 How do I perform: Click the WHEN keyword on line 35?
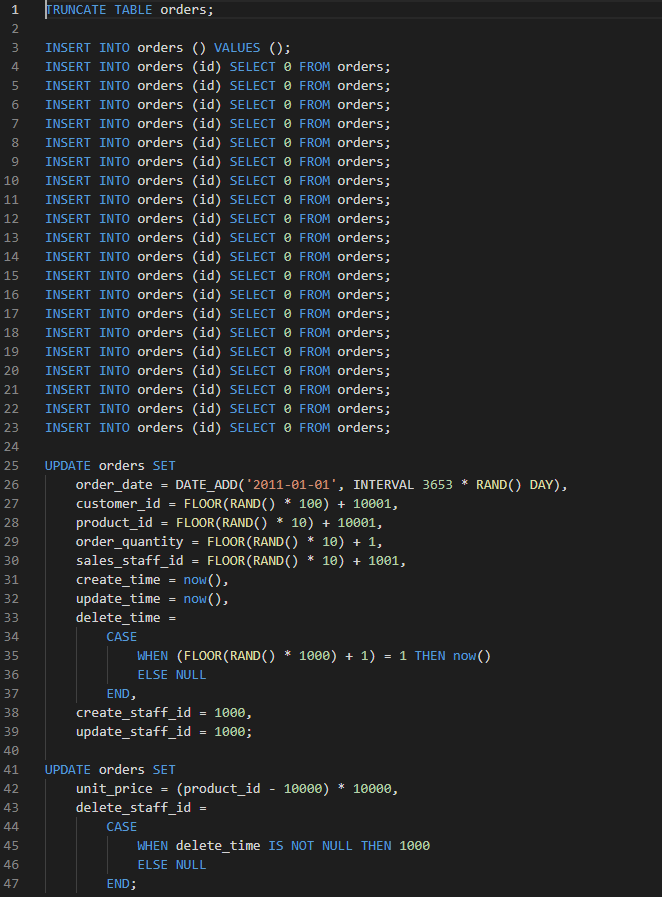coord(153,655)
